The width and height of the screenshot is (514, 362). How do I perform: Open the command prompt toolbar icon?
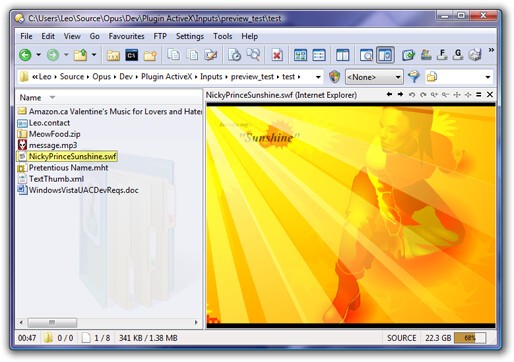click(x=132, y=55)
